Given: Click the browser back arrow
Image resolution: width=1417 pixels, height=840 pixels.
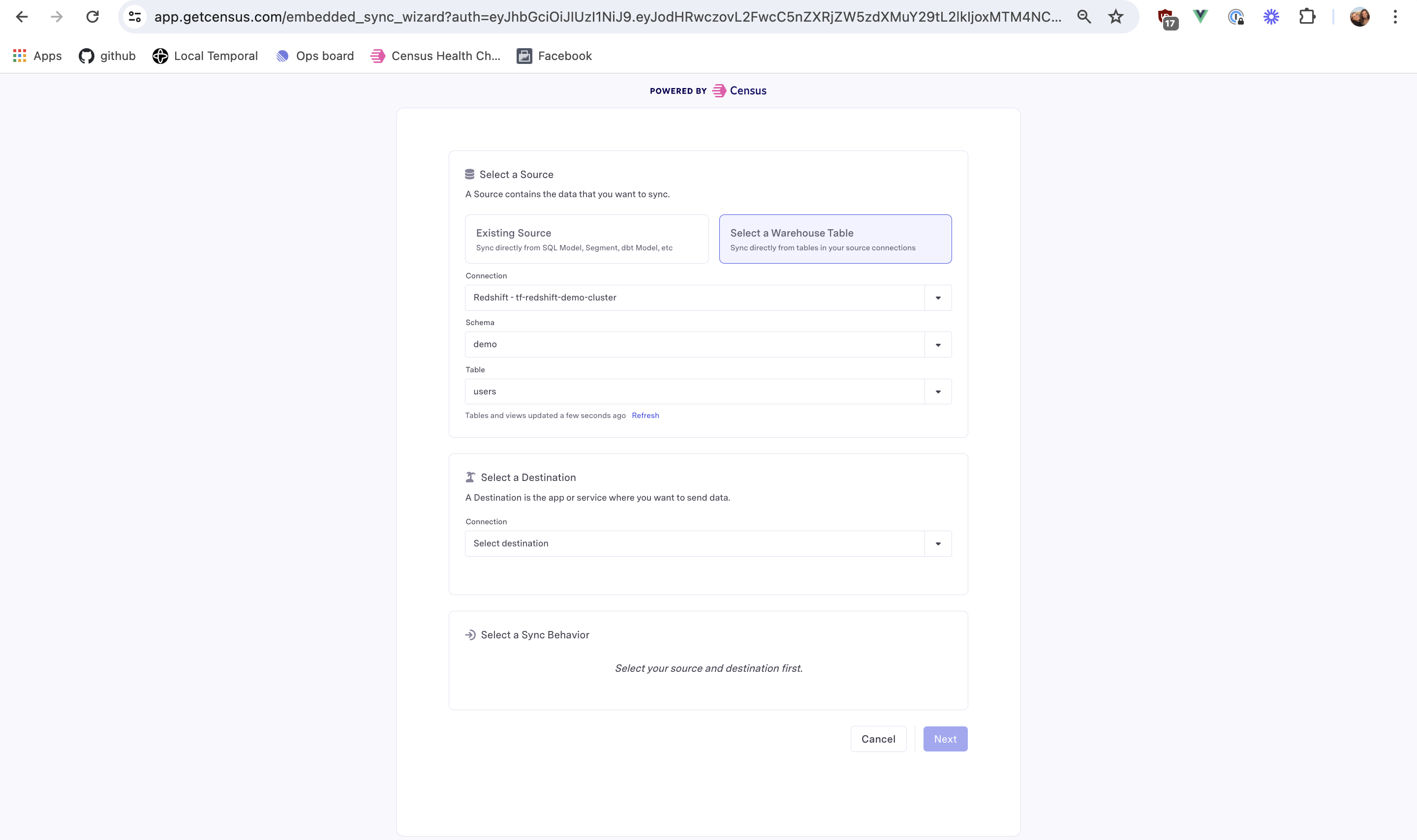Looking at the screenshot, I should coord(22,17).
